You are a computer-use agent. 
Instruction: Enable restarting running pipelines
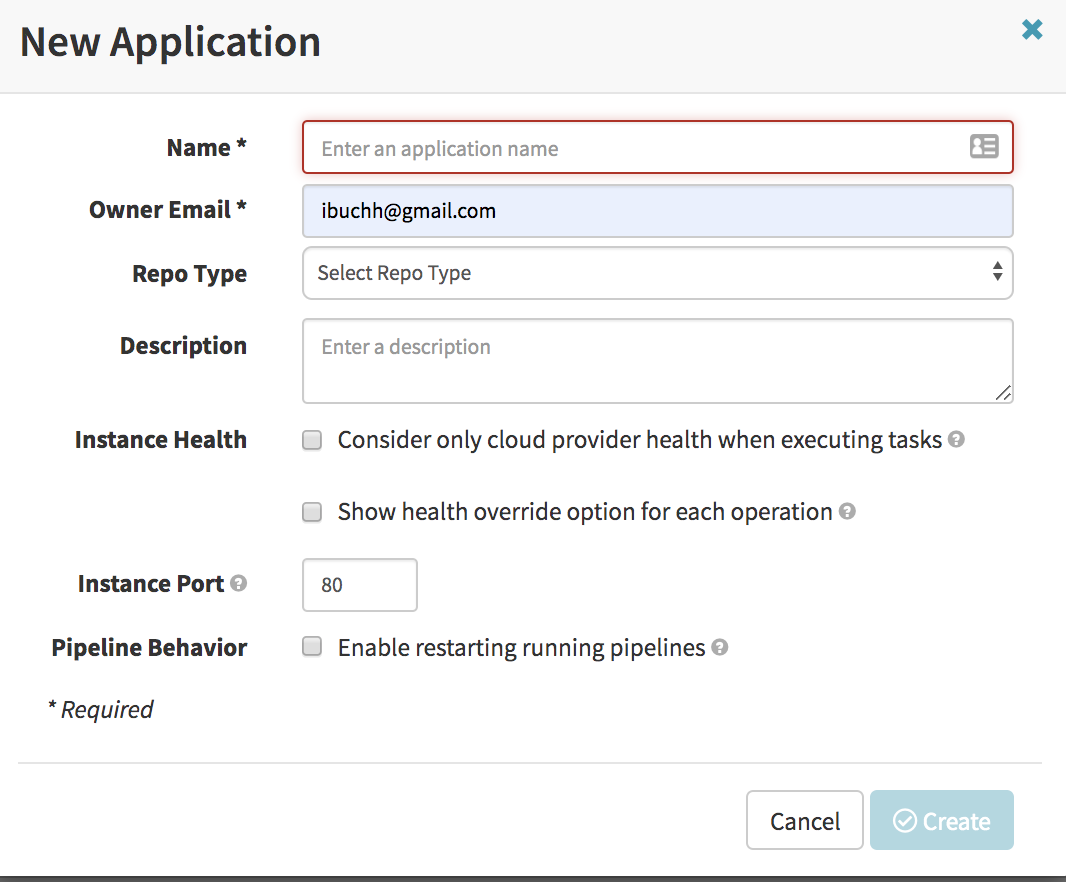[311, 647]
